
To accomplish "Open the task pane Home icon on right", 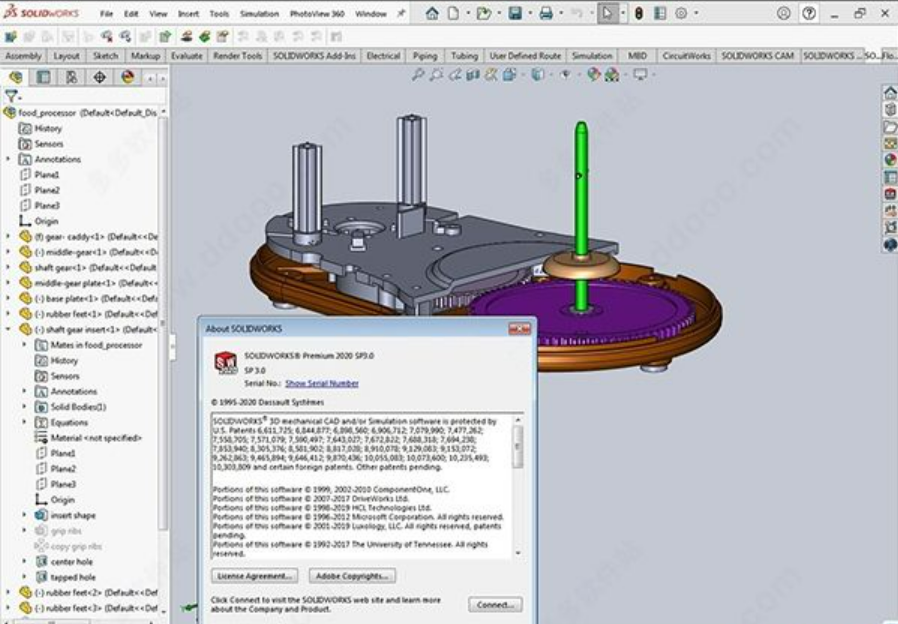I will [x=890, y=93].
